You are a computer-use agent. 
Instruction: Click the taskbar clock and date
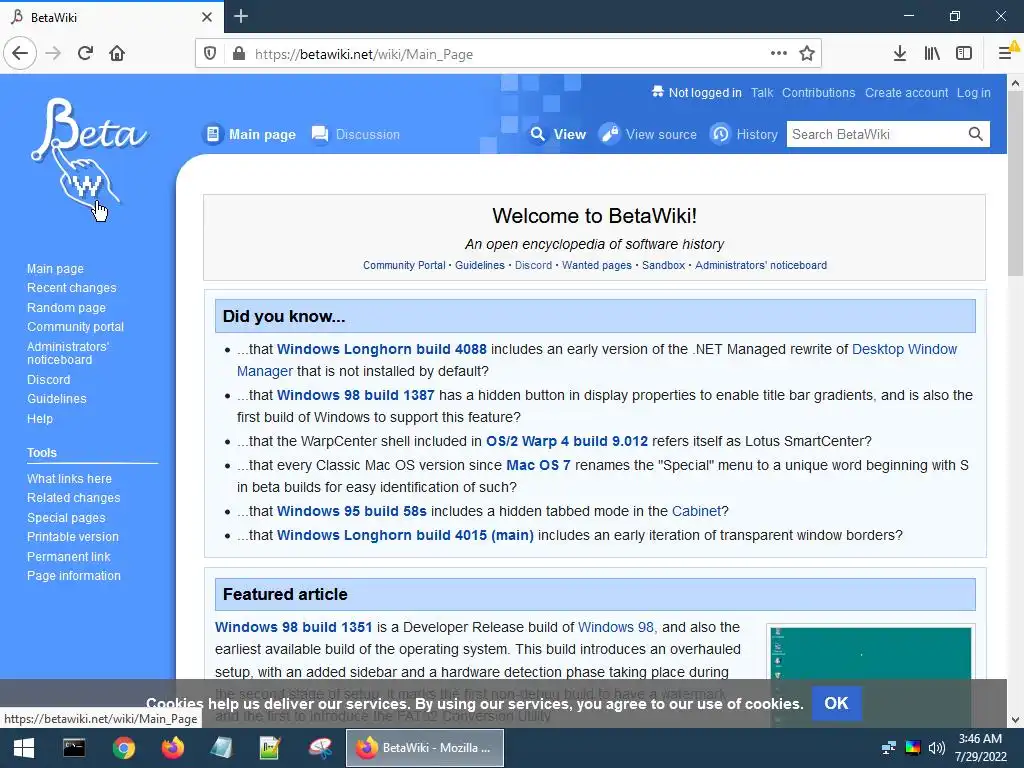click(x=980, y=748)
